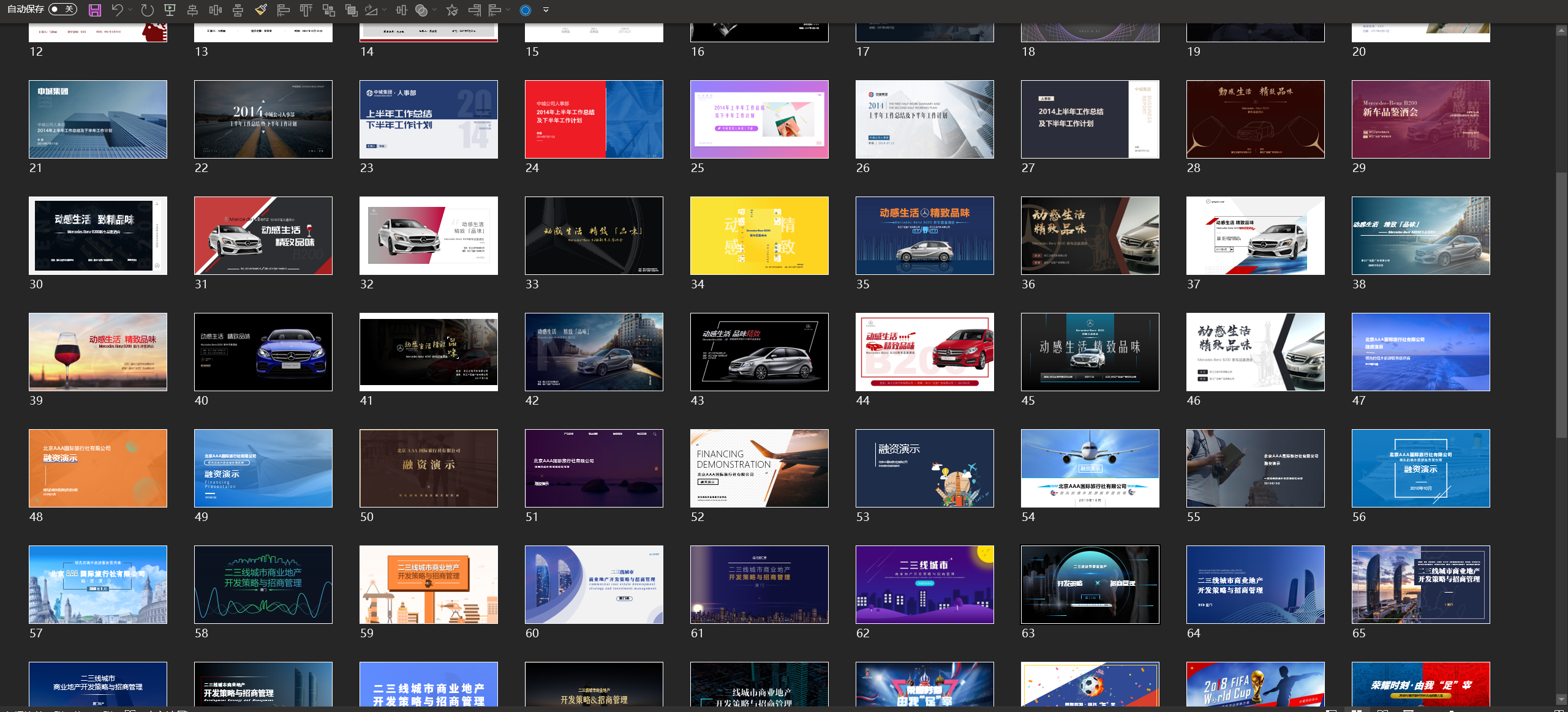The width and height of the screenshot is (1568, 712).
Task: Open dropdown arrow beside last align icon
Action: 508,10
